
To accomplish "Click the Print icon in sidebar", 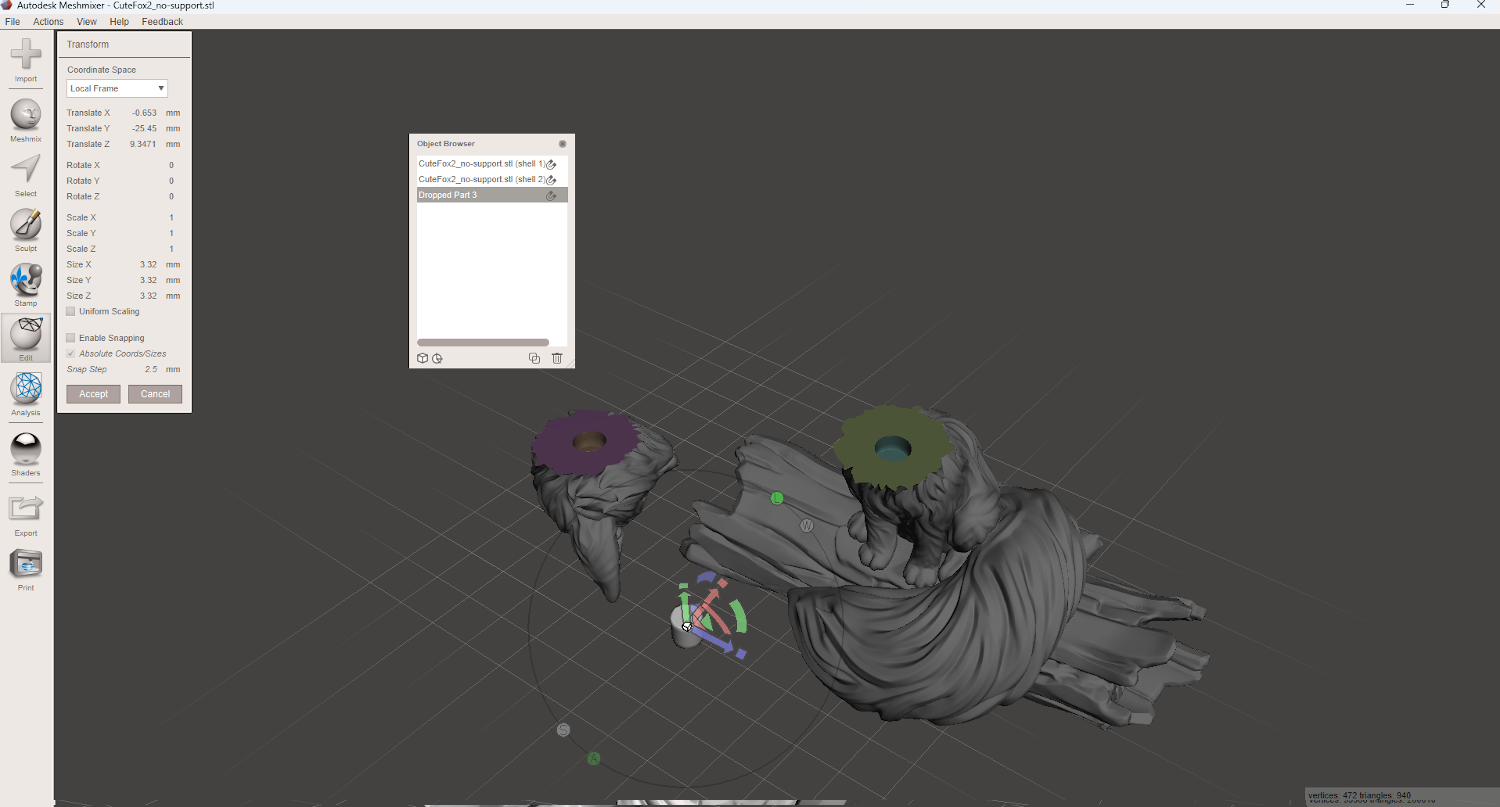I will [26, 564].
